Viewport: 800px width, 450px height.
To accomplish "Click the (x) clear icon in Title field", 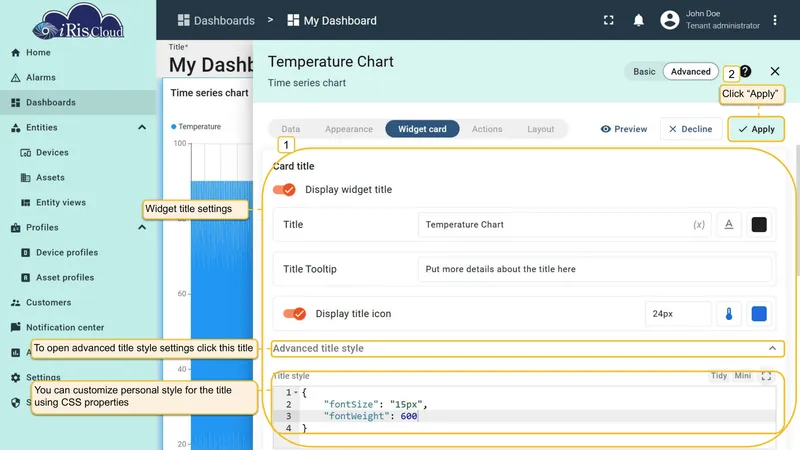I will tap(698, 224).
